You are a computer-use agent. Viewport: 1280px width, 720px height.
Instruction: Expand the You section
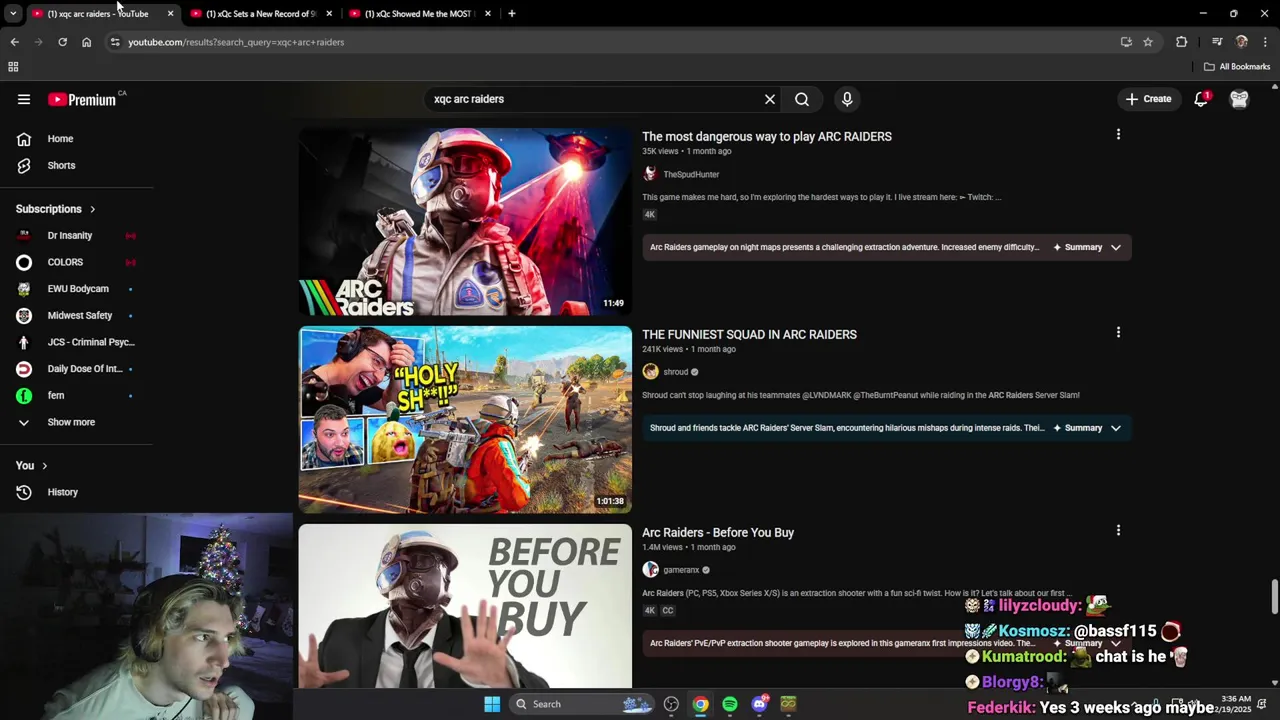pos(32,466)
